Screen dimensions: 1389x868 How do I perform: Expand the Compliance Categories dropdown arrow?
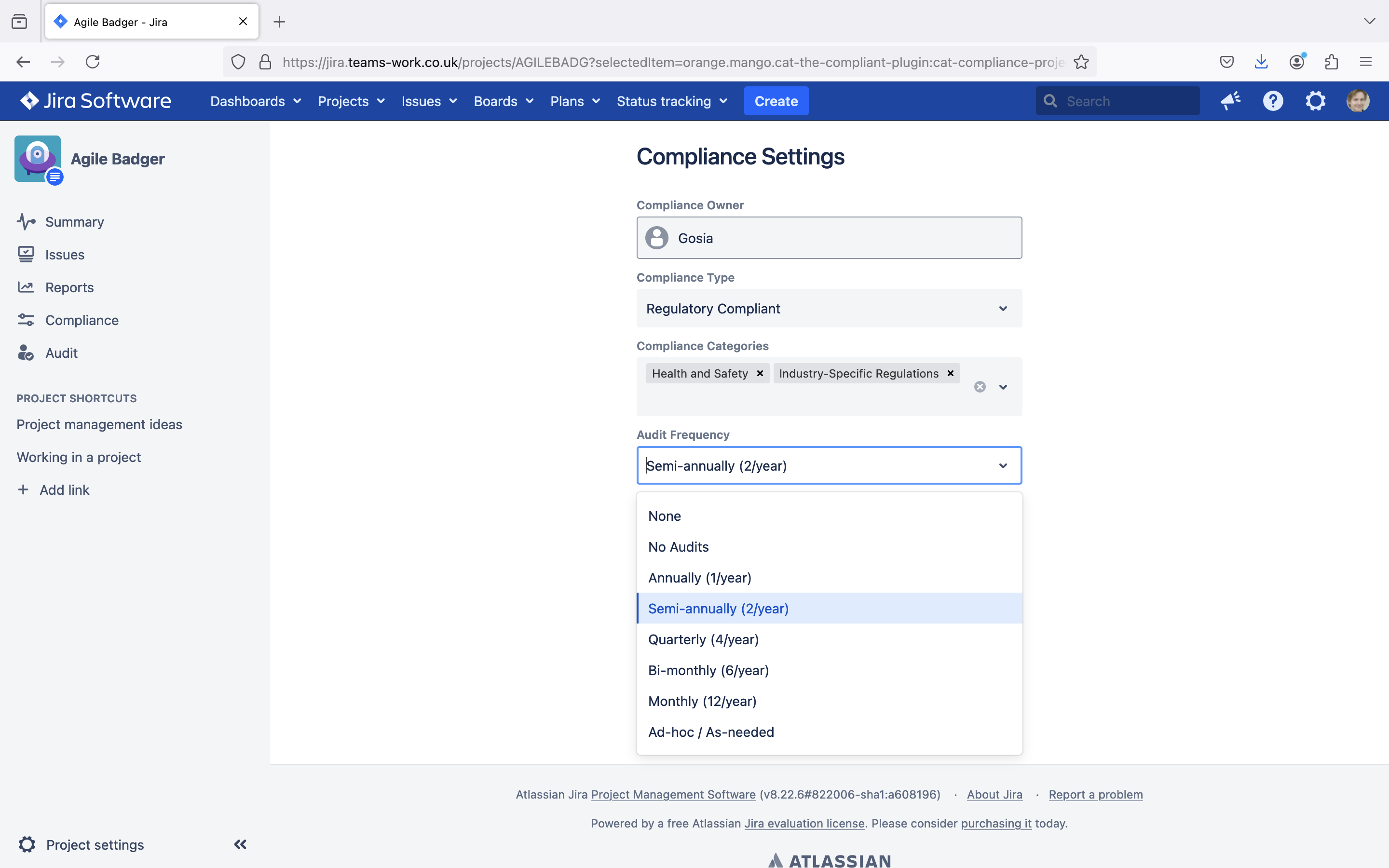1003,387
